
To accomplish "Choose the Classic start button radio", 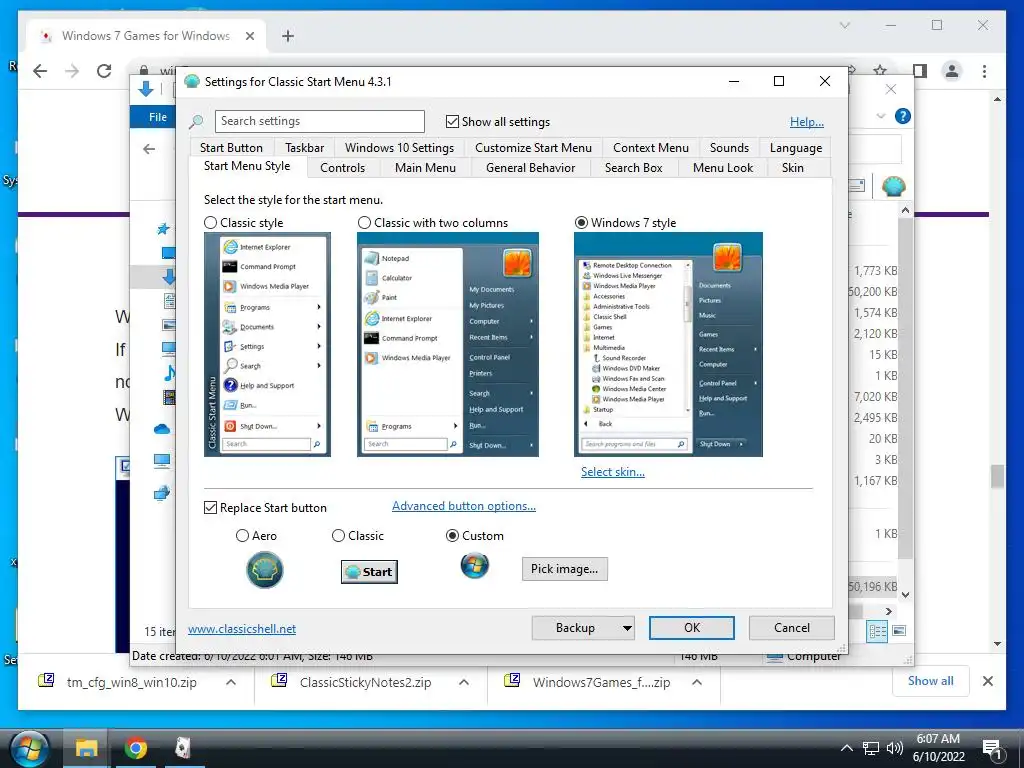I will pyautogui.click(x=338, y=536).
